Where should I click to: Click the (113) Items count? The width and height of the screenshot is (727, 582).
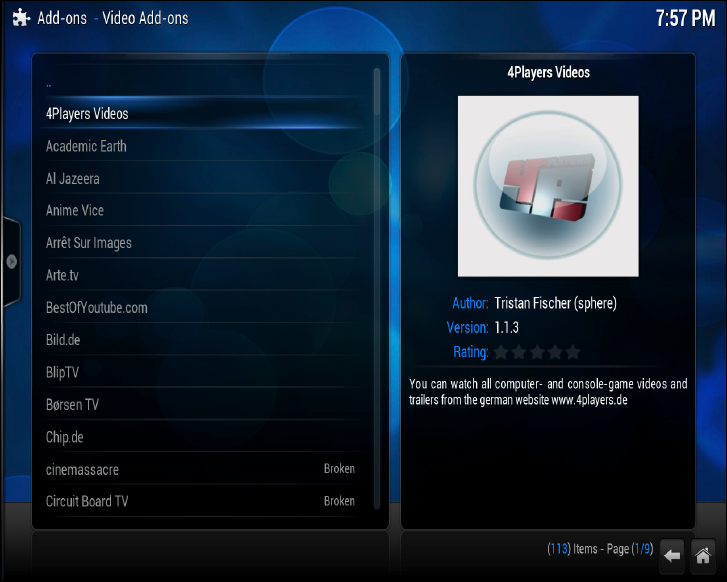click(572, 549)
